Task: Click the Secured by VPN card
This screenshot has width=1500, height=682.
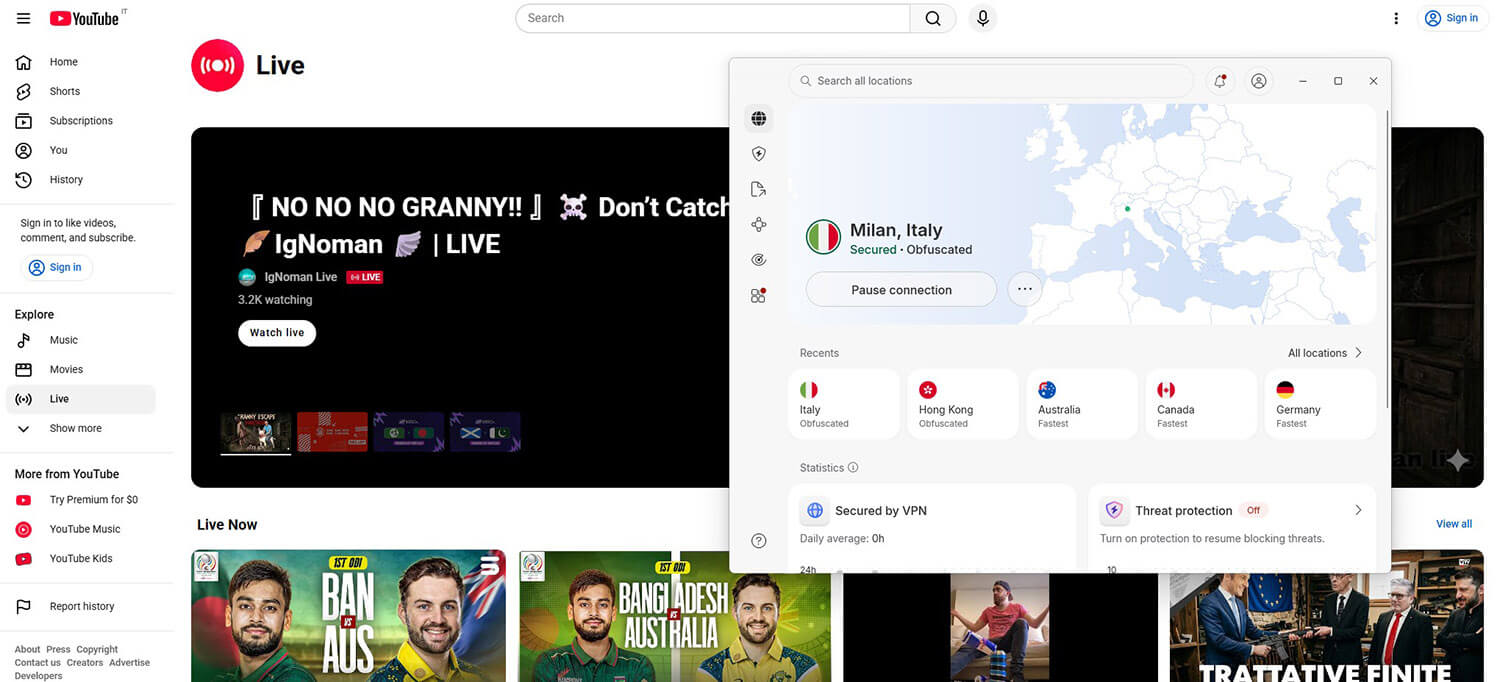Action: click(x=932, y=529)
